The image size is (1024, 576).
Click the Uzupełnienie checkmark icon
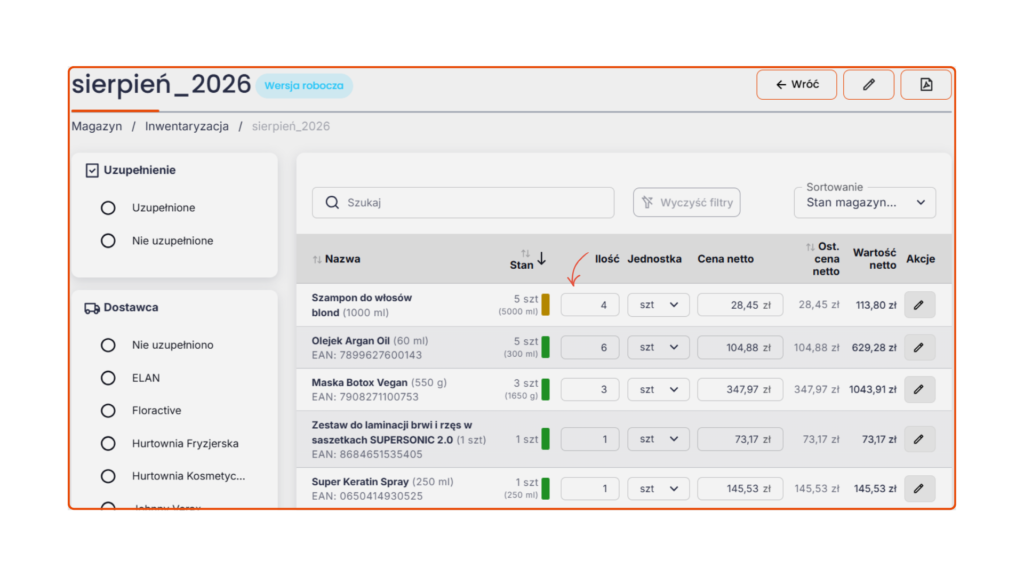tap(92, 170)
